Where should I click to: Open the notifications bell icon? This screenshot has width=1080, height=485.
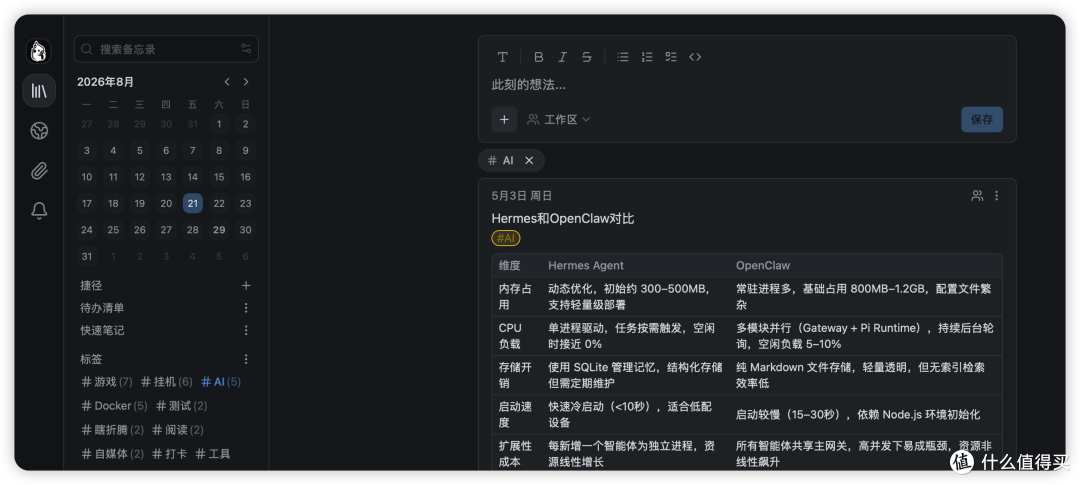39,211
